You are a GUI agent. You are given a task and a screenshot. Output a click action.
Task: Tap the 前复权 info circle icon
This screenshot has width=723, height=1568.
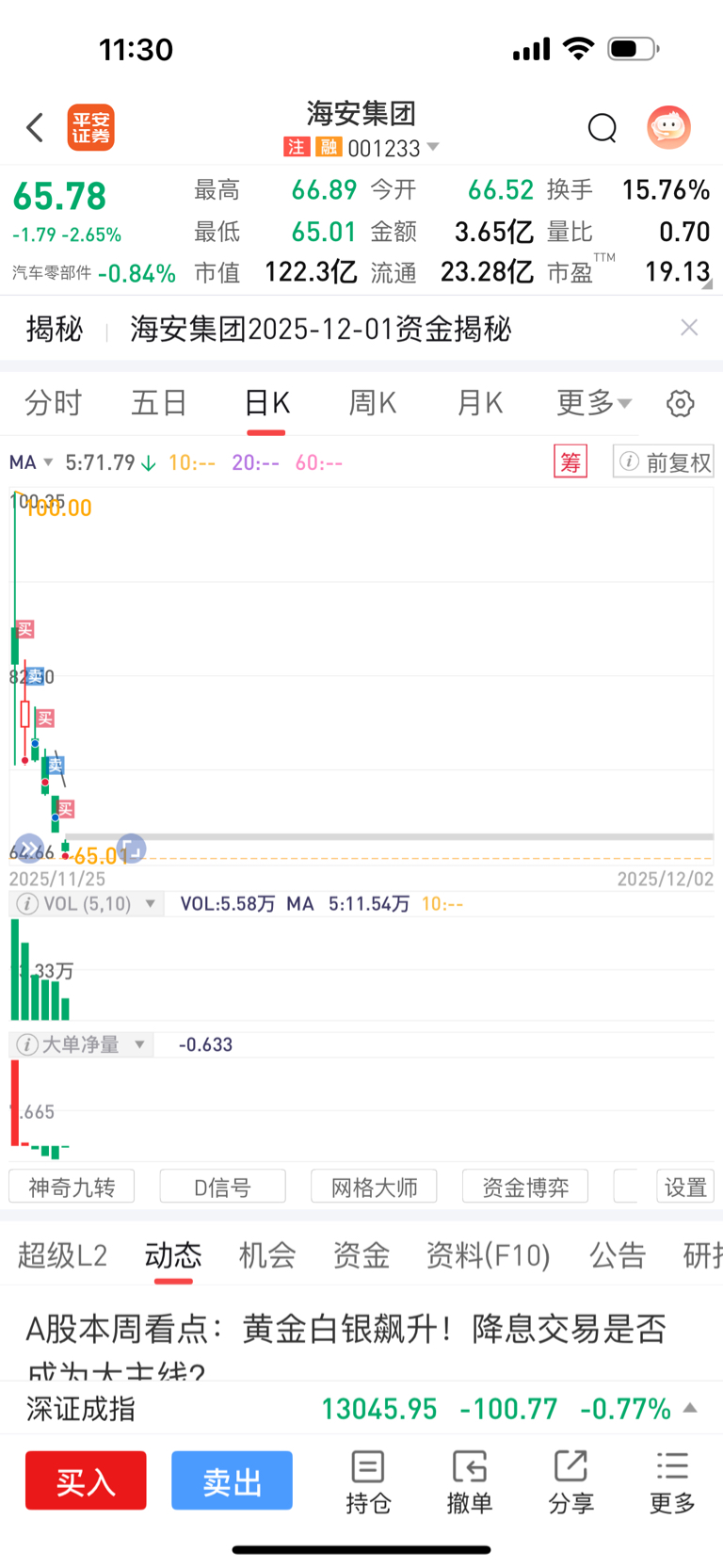point(630,461)
